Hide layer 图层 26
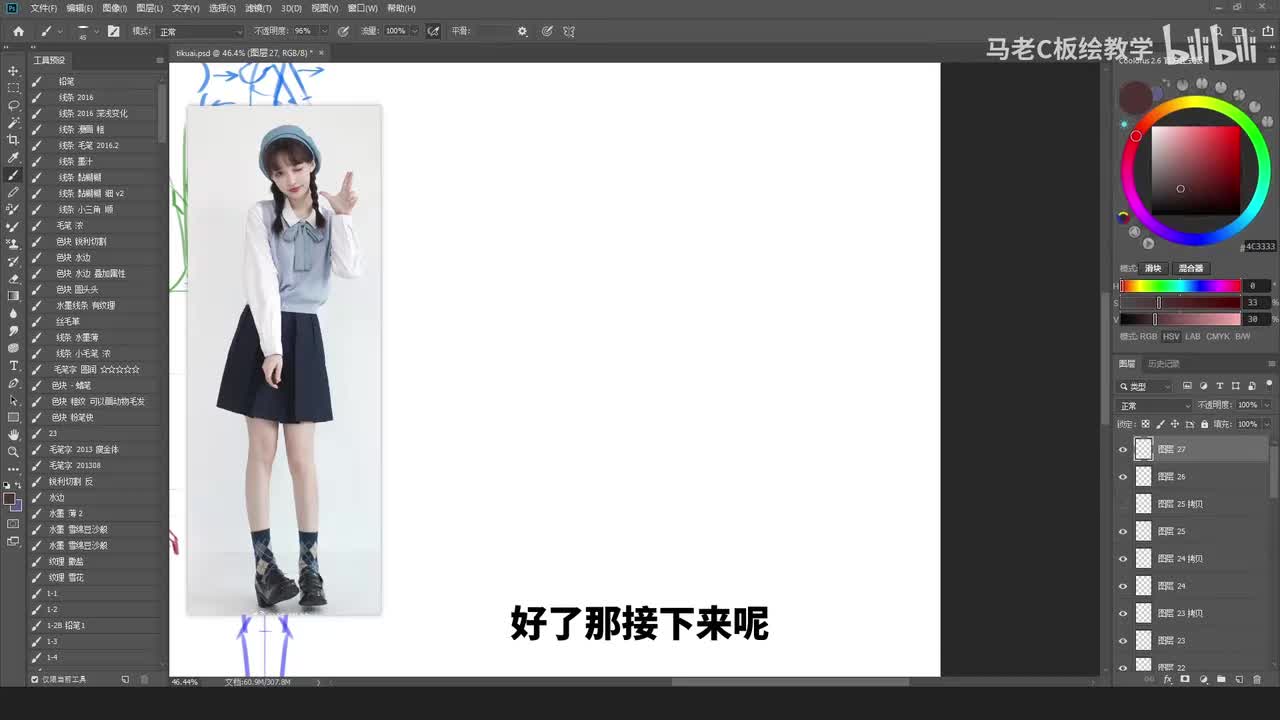1280x720 pixels. tap(1122, 477)
